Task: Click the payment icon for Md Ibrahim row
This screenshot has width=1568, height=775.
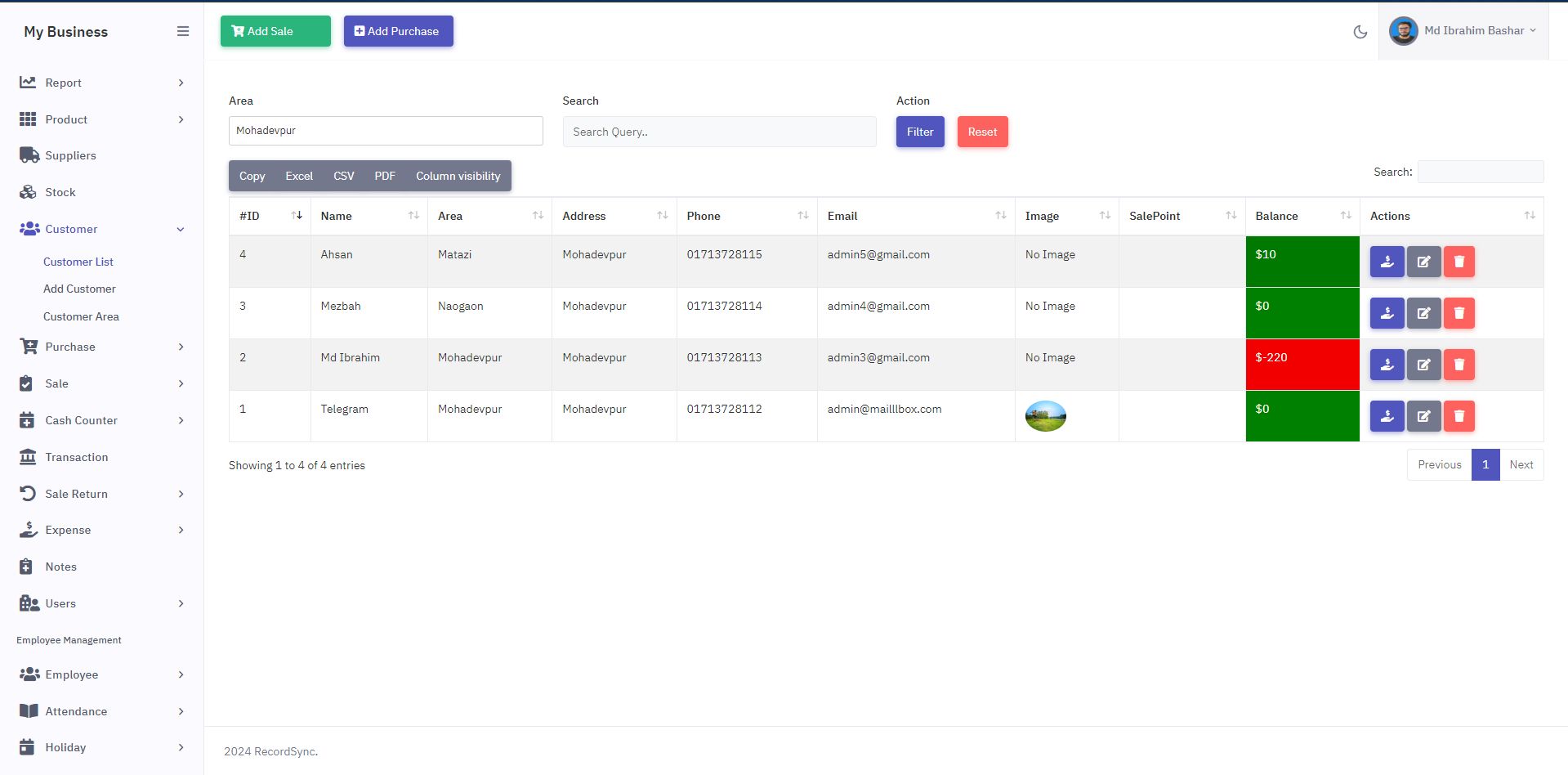Action: 1387,365
